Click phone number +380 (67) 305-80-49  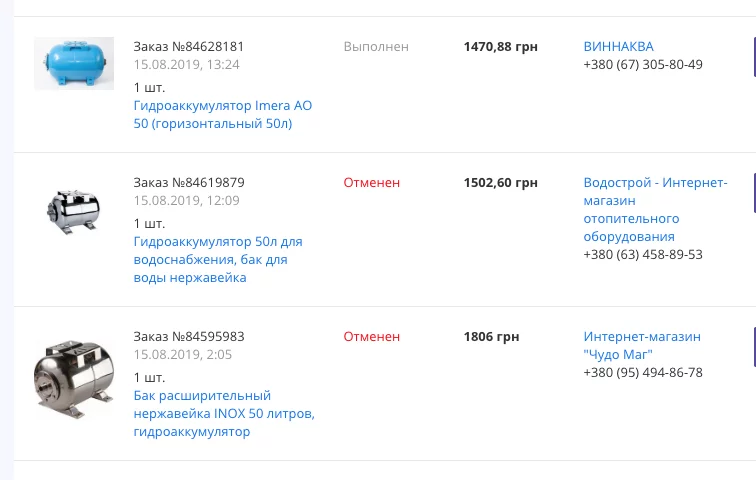[x=643, y=65]
